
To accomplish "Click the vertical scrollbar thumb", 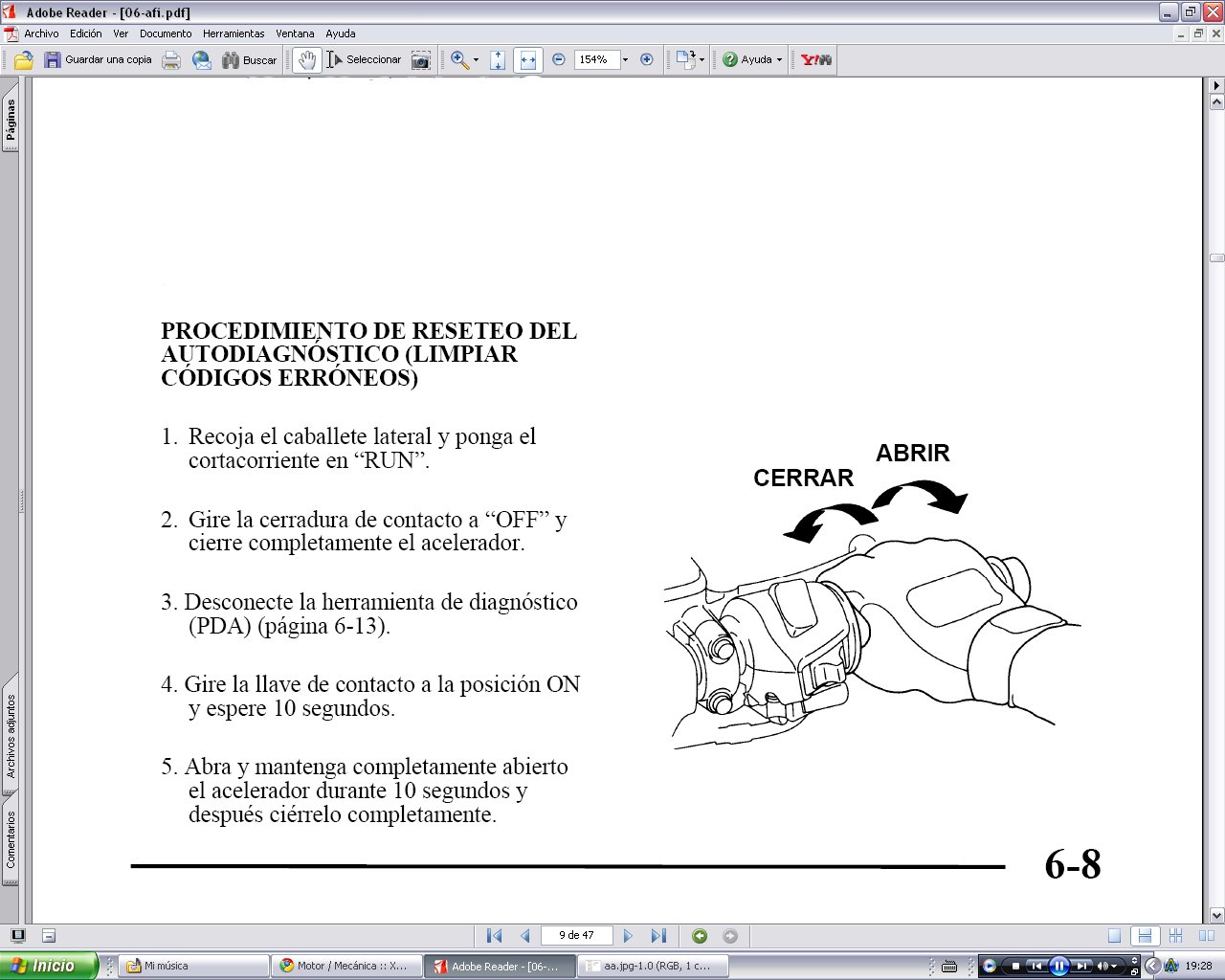I will [x=1216, y=258].
